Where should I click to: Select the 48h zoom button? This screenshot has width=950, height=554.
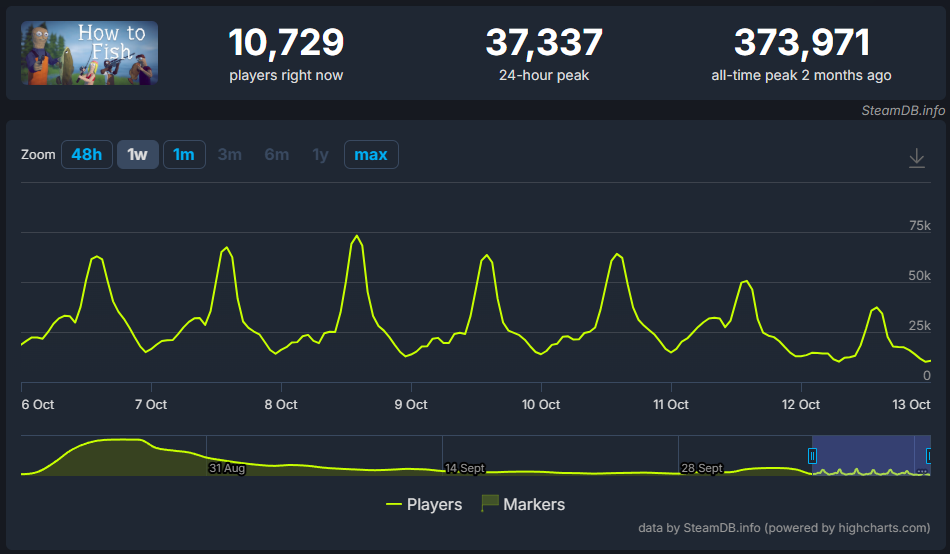tap(87, 155)
